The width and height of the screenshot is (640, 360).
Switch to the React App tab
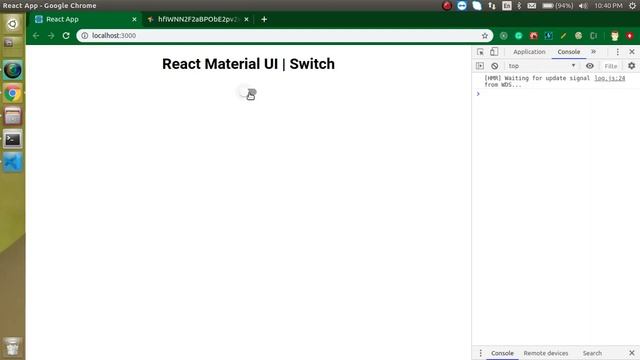tap(84, 19)
